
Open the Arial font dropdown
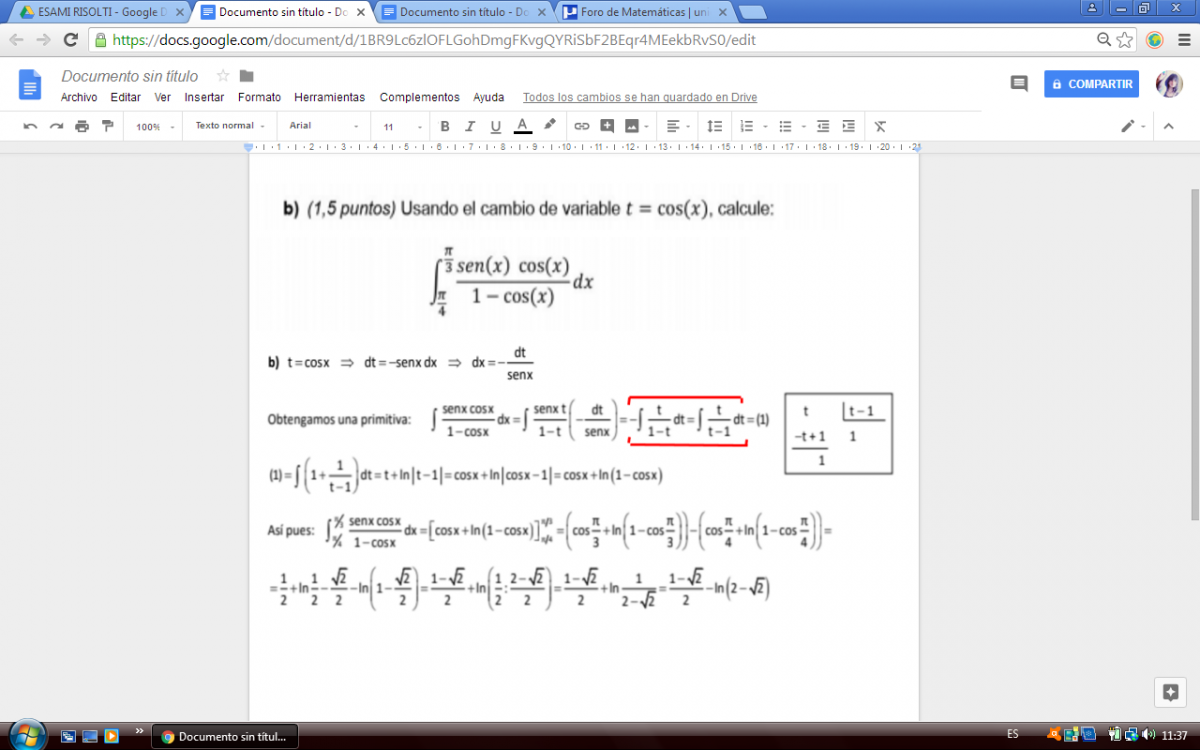(x=323, y=126)
